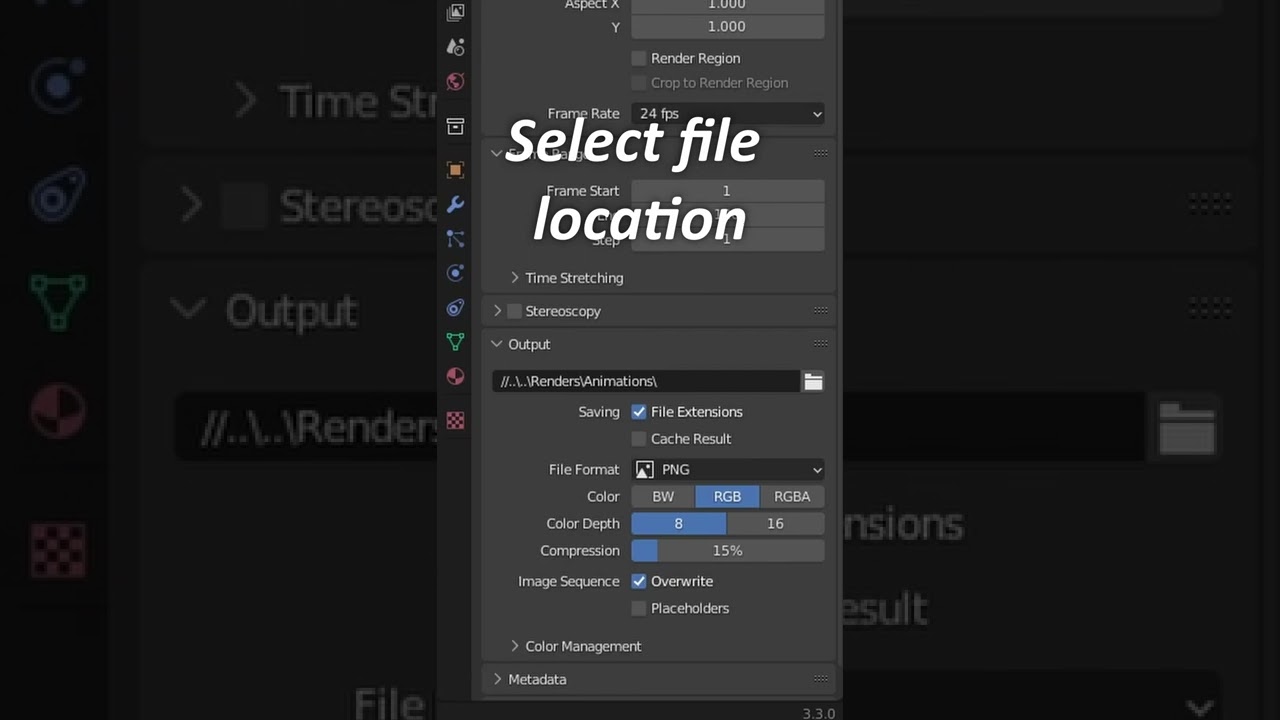Image resolution: width=1280 pixels, height=720 pixels.
Task: Enable the Stereoscopy checkbox
Action: [514, 311]
